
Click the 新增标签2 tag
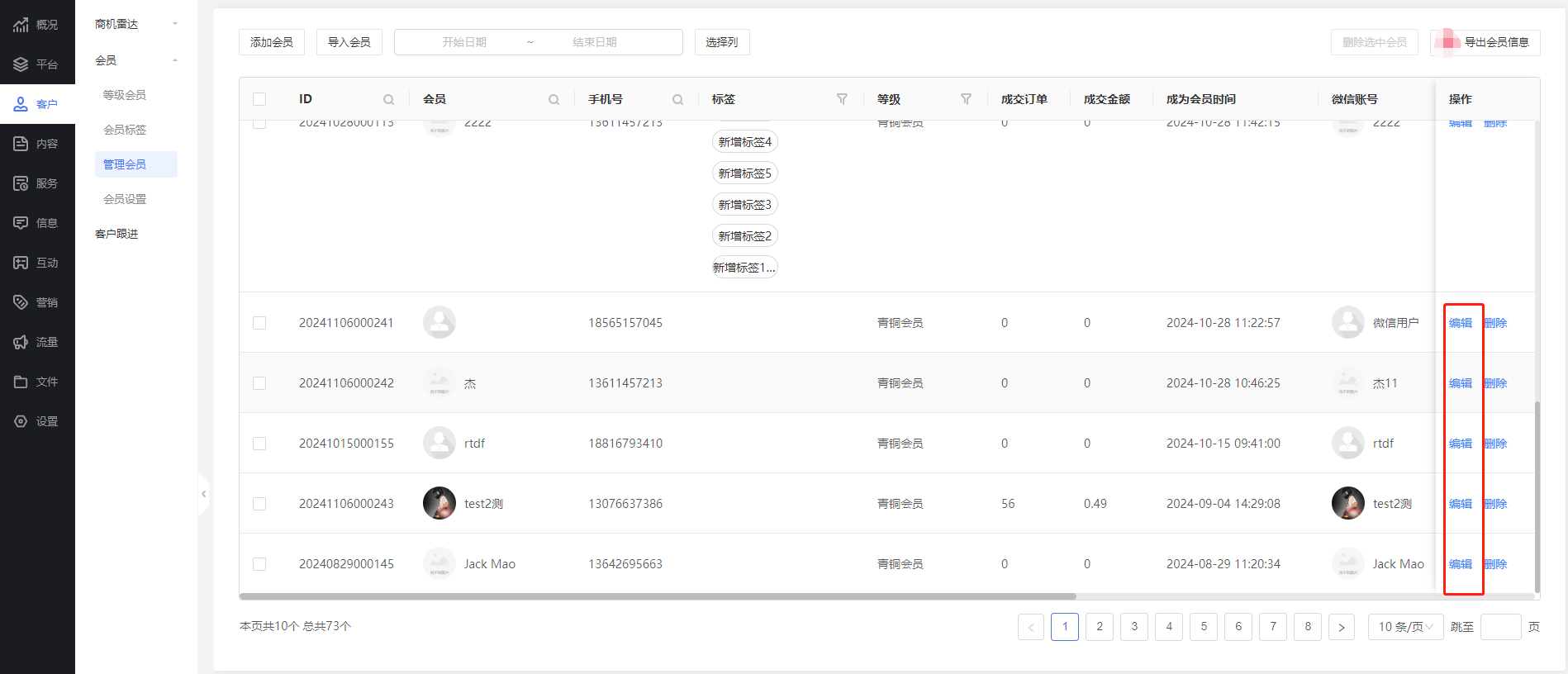[745, 236]
